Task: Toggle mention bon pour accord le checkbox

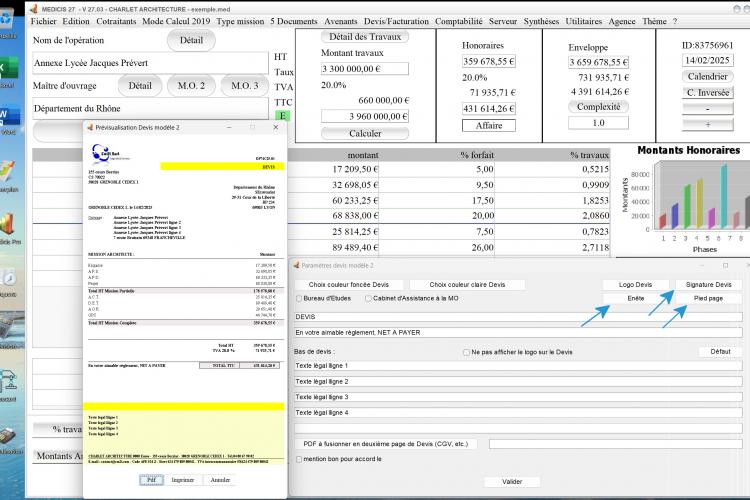Action: 299,459
